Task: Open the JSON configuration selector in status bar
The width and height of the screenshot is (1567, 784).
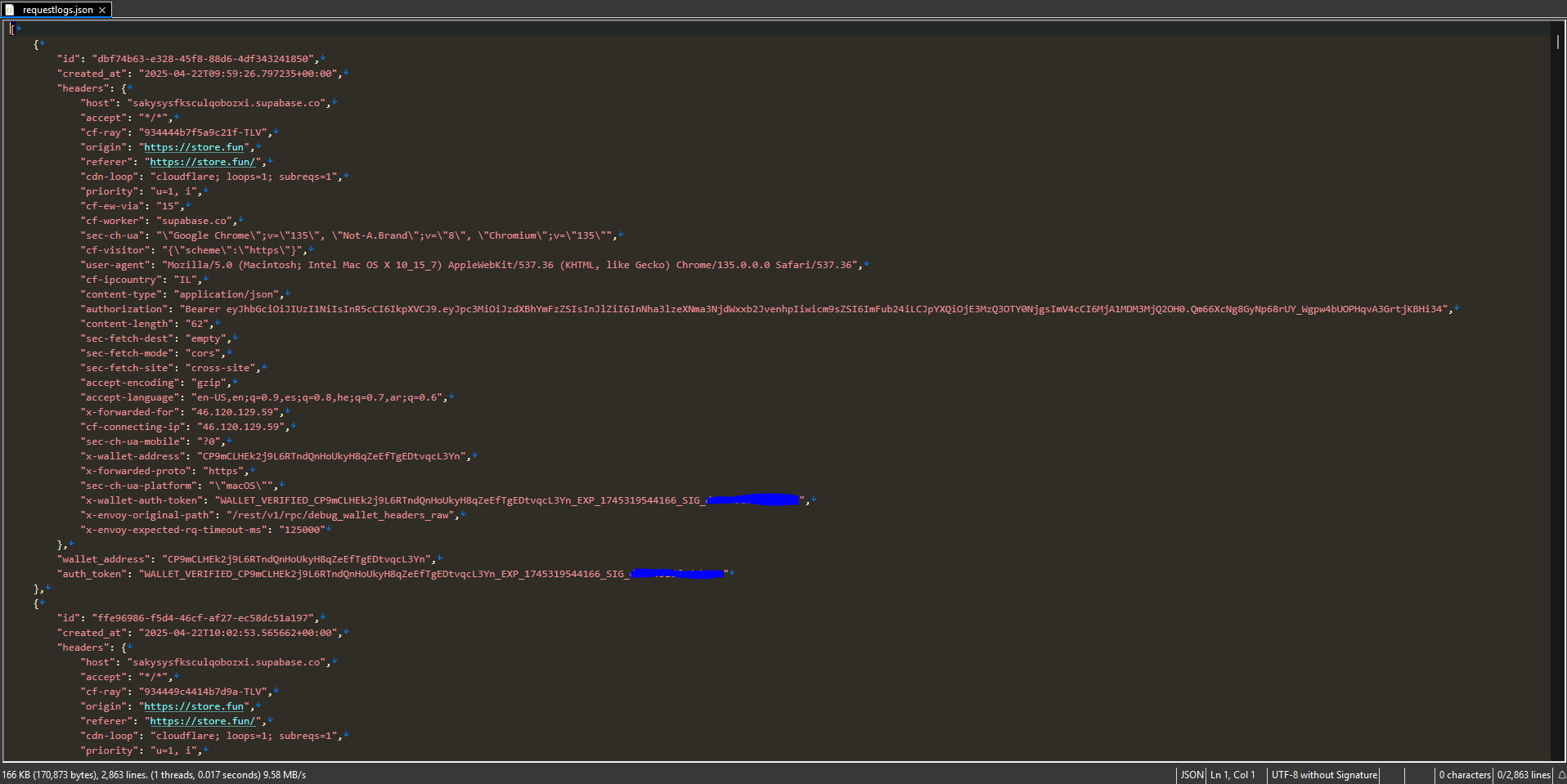Action: (1192, 775)
